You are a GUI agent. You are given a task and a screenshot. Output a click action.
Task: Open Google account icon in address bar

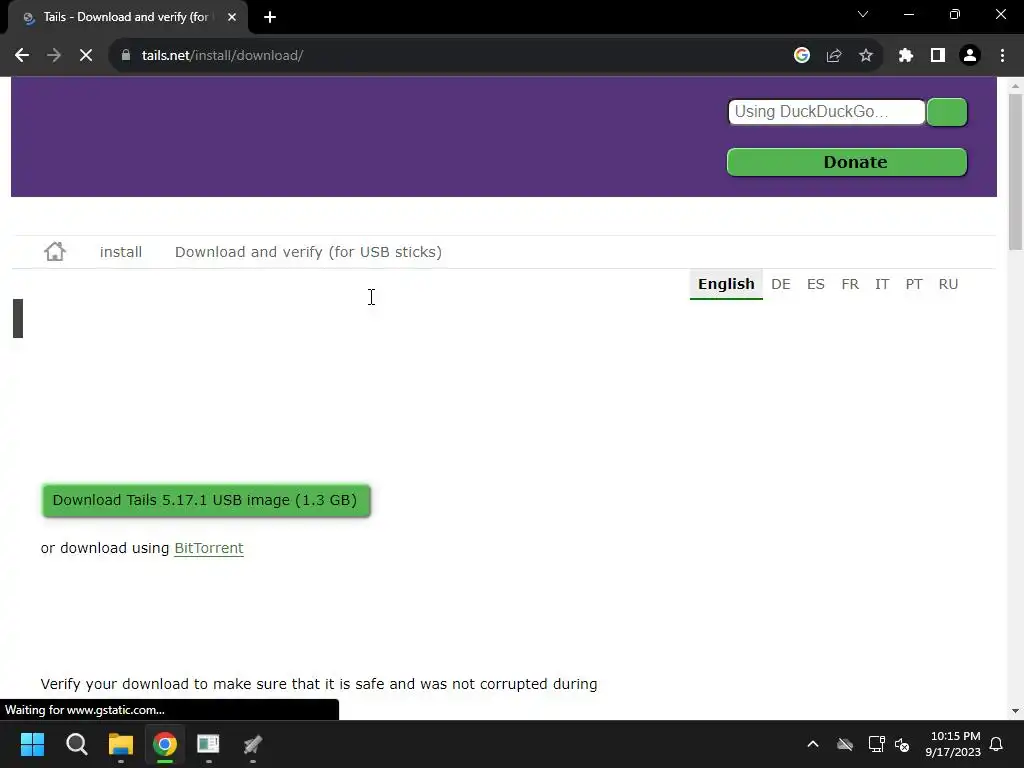(802, 56)
